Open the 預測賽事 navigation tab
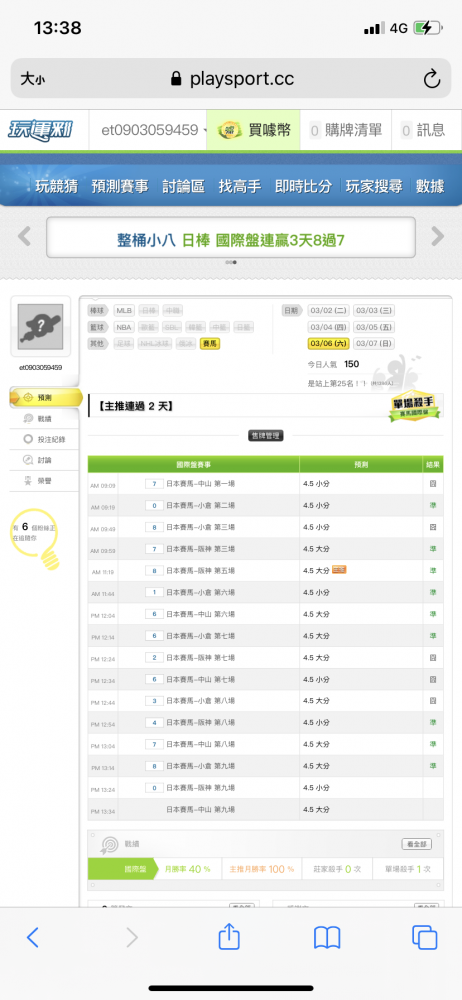This screenshot has height=1000, width=462. click(120, 186)
